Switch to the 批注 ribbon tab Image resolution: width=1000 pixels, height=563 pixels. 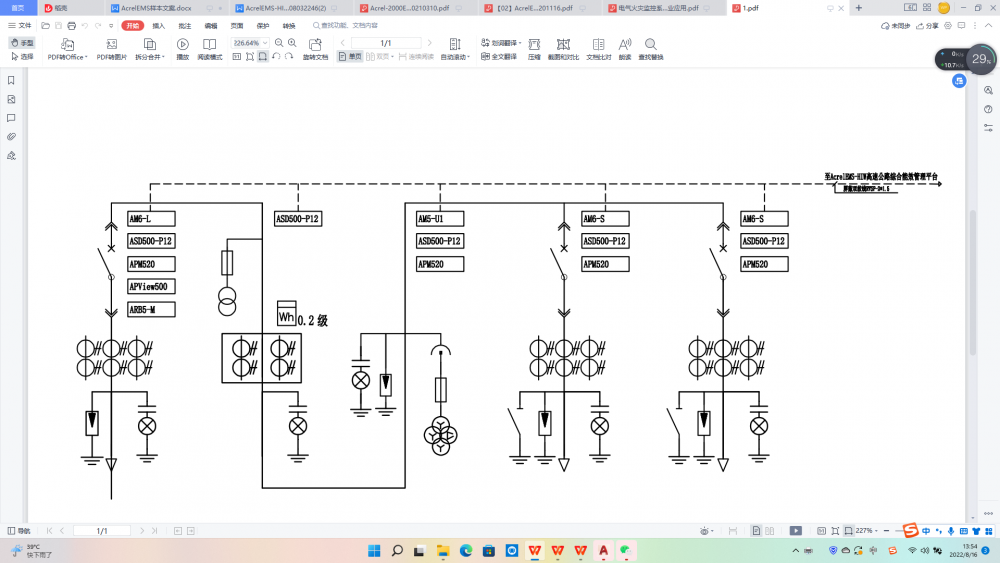185,26
